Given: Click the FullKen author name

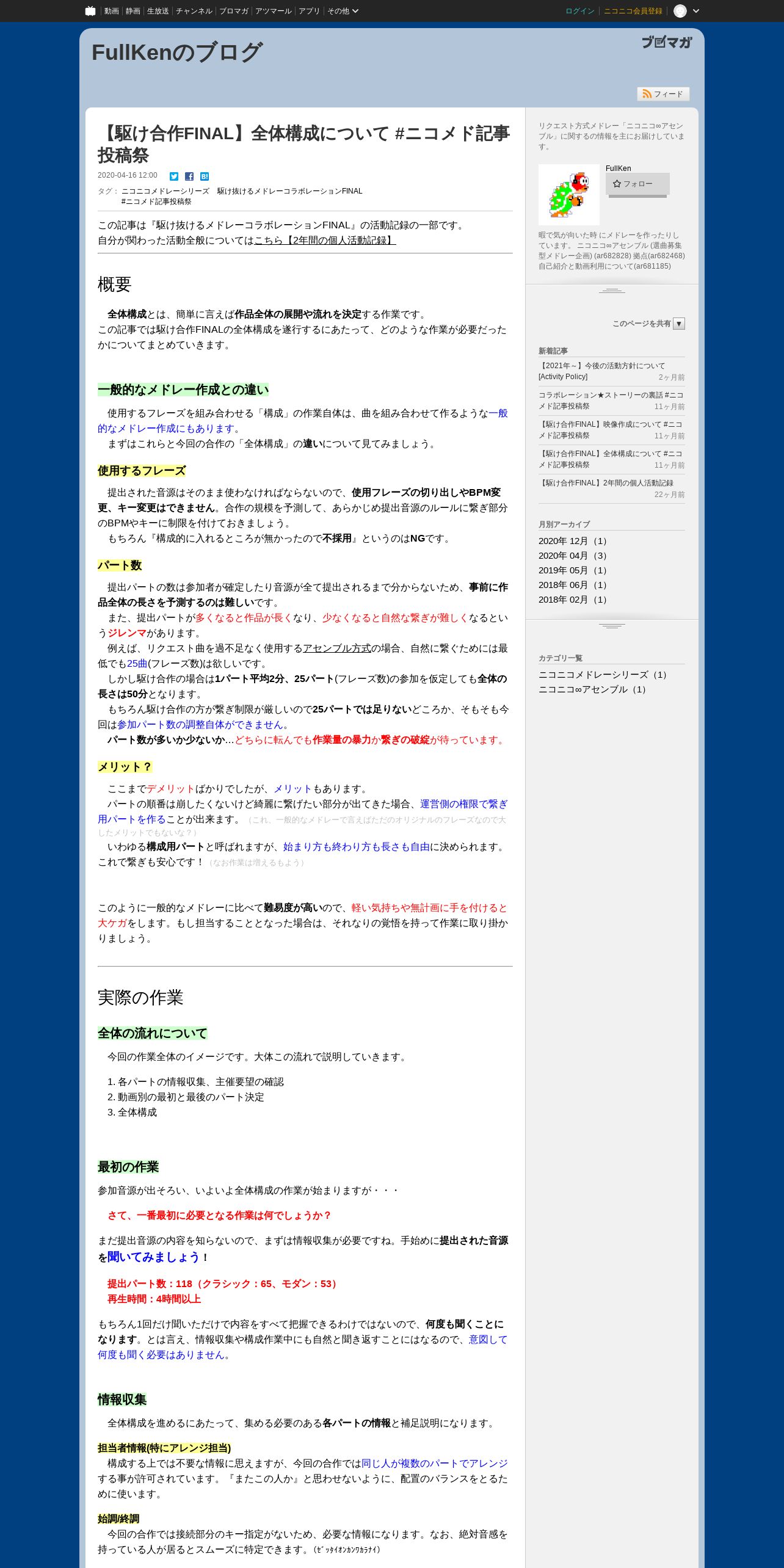Looking at the screenshot, I should coord(619,169).
